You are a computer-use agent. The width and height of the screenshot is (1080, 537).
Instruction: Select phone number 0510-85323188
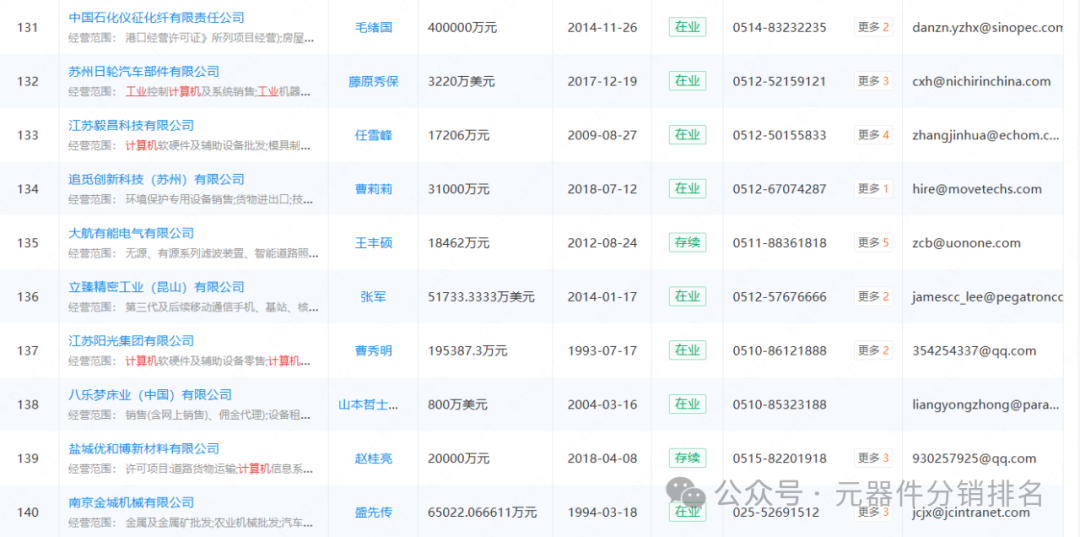[779, 404]
